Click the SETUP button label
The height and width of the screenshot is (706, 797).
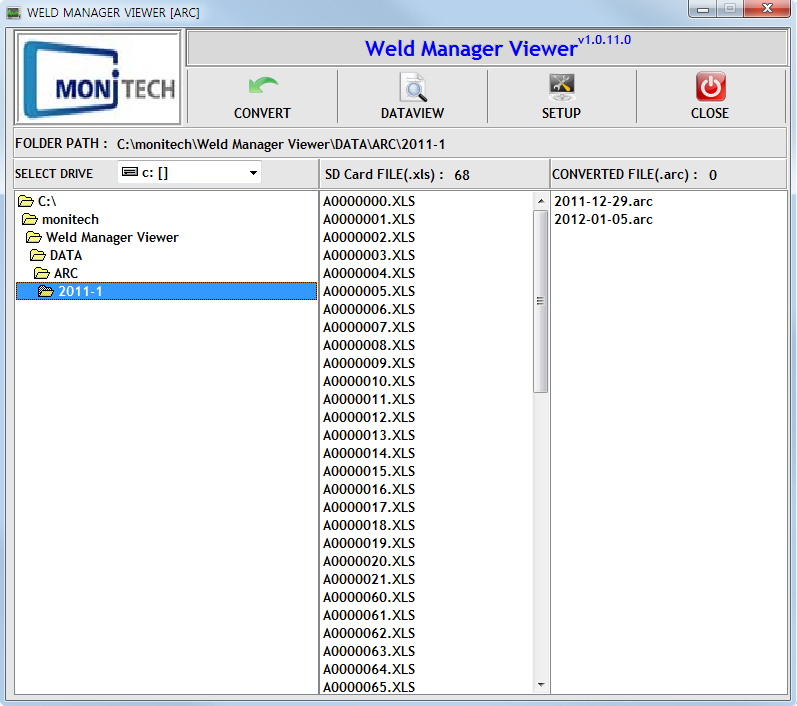pyautogui.click(x=561, y=113)
